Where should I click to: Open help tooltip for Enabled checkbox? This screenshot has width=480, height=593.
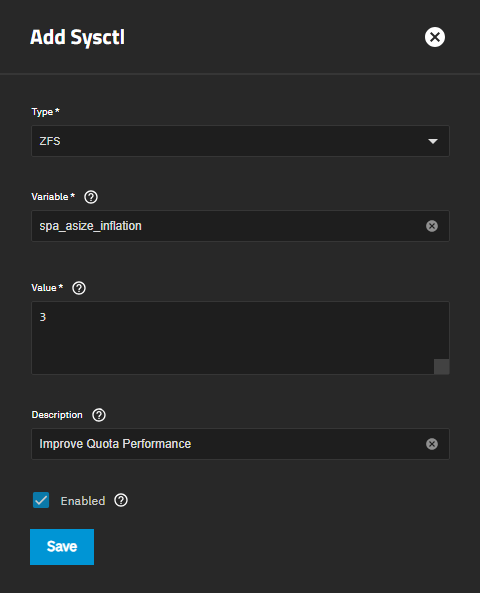[121, 500]
